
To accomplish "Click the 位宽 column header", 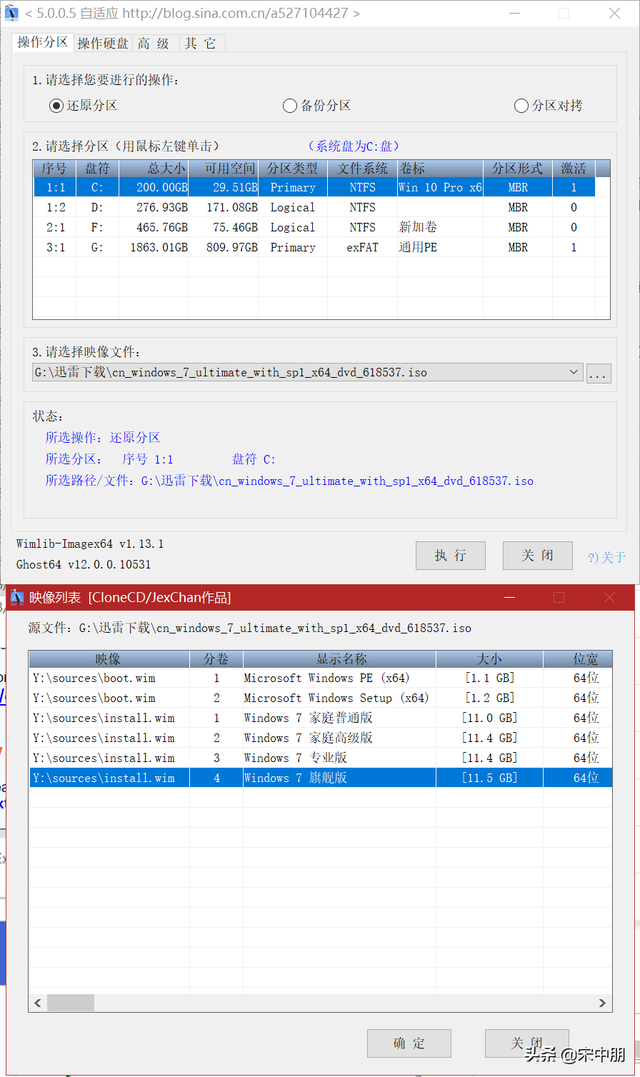I will pos(578,659).
